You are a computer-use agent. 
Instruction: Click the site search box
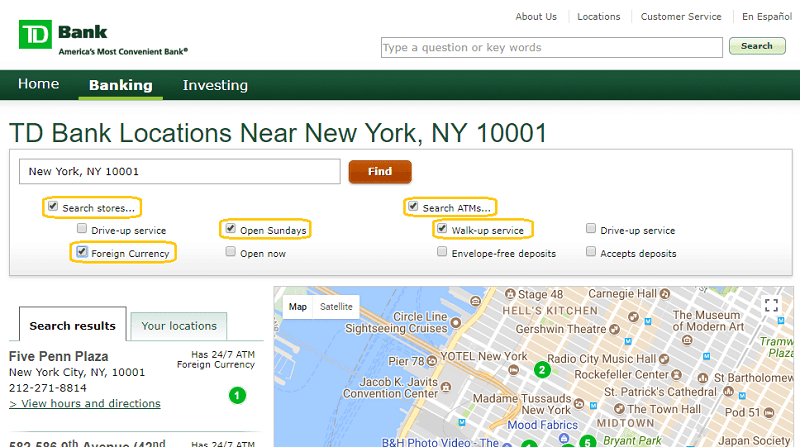point(551,47)
